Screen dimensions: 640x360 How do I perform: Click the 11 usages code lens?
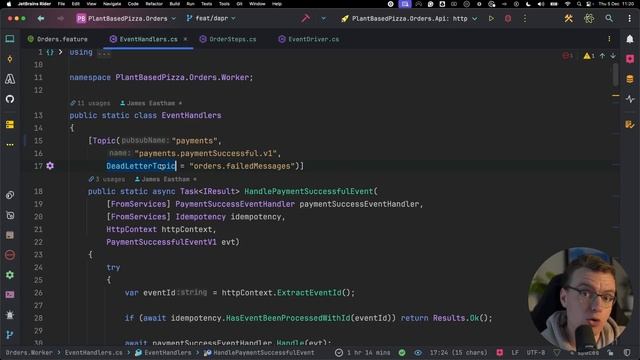pos(90,103)
